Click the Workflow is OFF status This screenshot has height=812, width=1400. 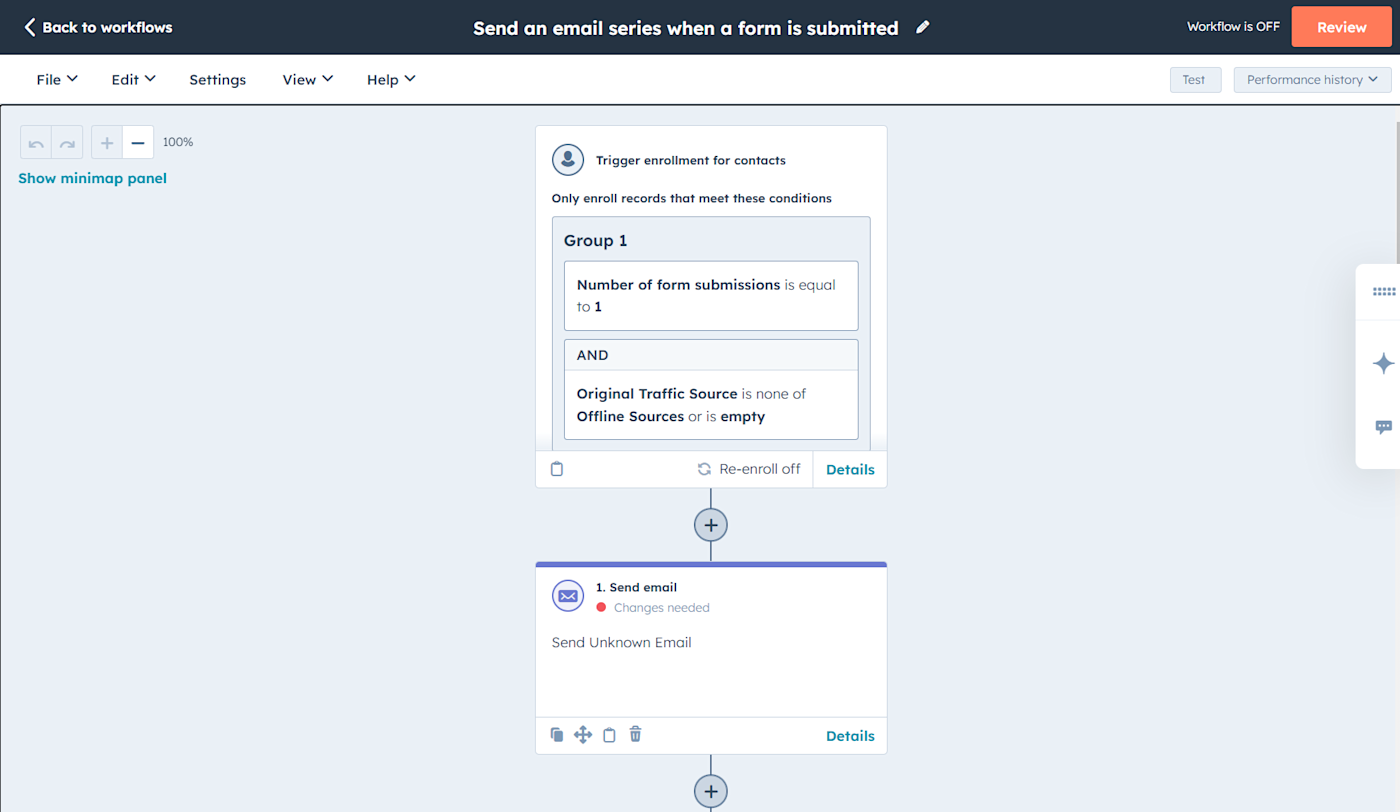pos(1233,27)
